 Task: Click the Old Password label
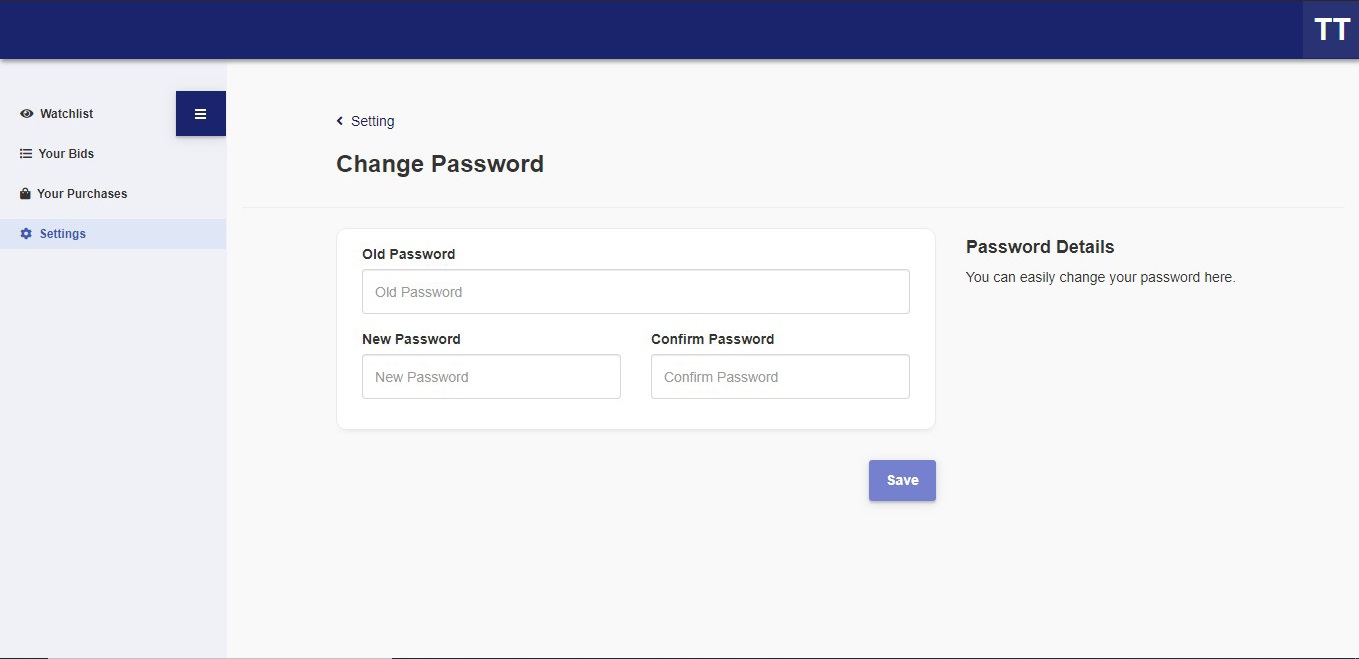click(408, 254)
